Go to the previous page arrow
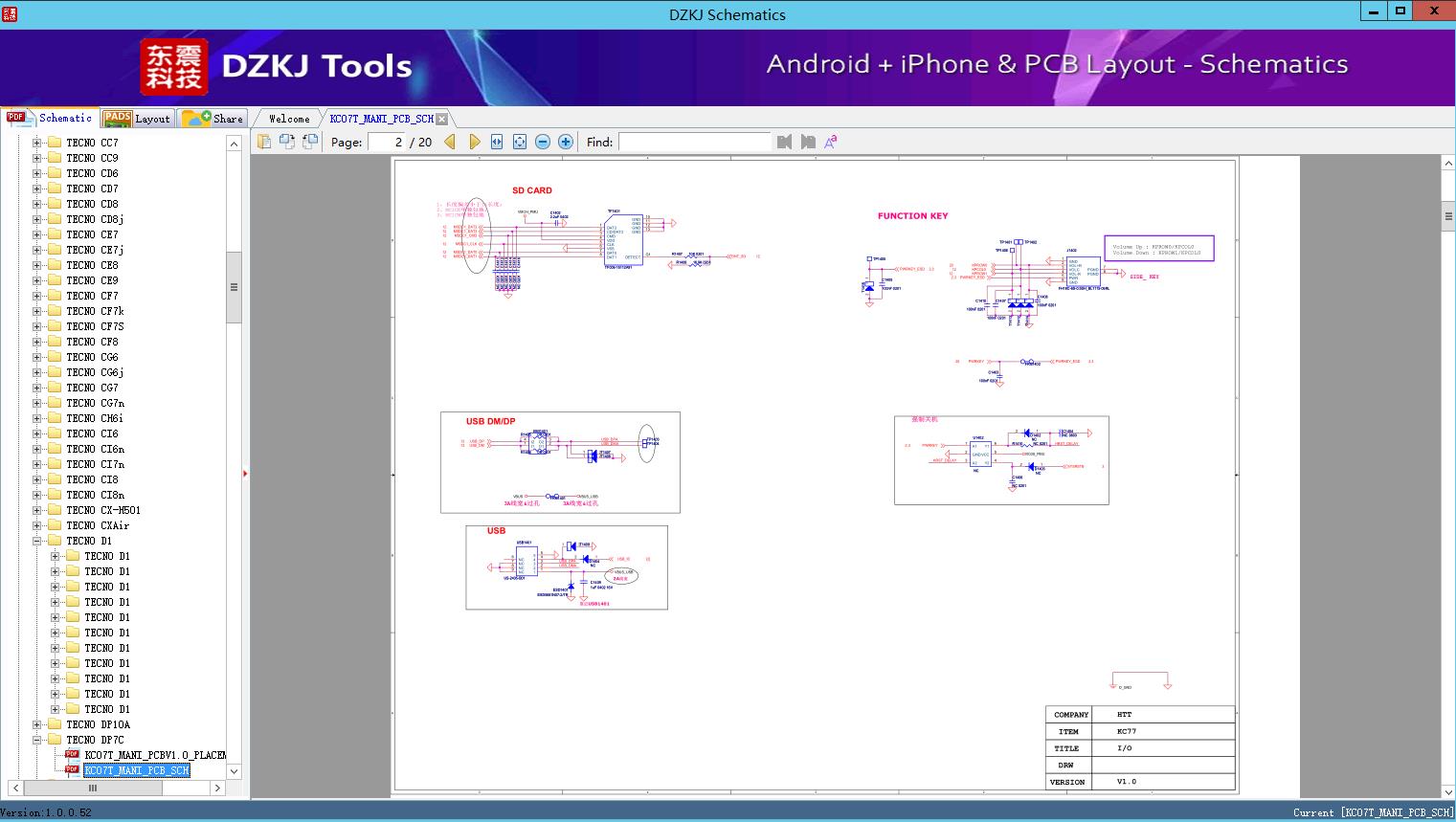The height and width of the screenshot is (822, 1456). (450, 142)
